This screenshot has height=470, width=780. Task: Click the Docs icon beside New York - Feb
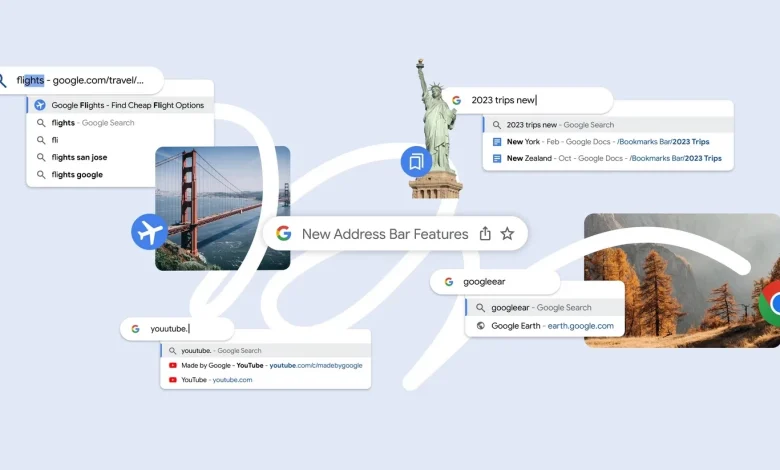tap(496, 142)
